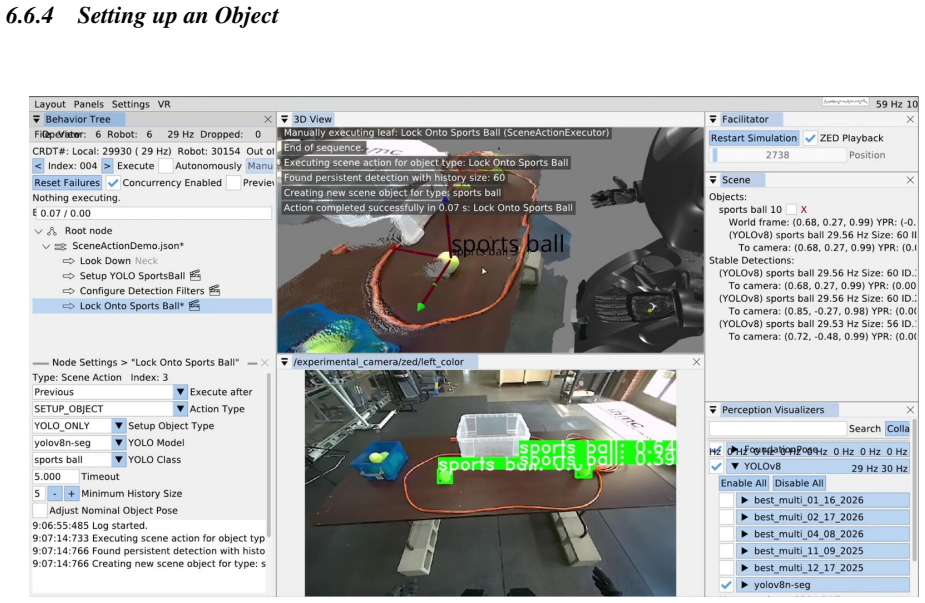Toggle the yolov8n-seg model checkbox
This screenshot has height=603, width=925.
point(726,585)
